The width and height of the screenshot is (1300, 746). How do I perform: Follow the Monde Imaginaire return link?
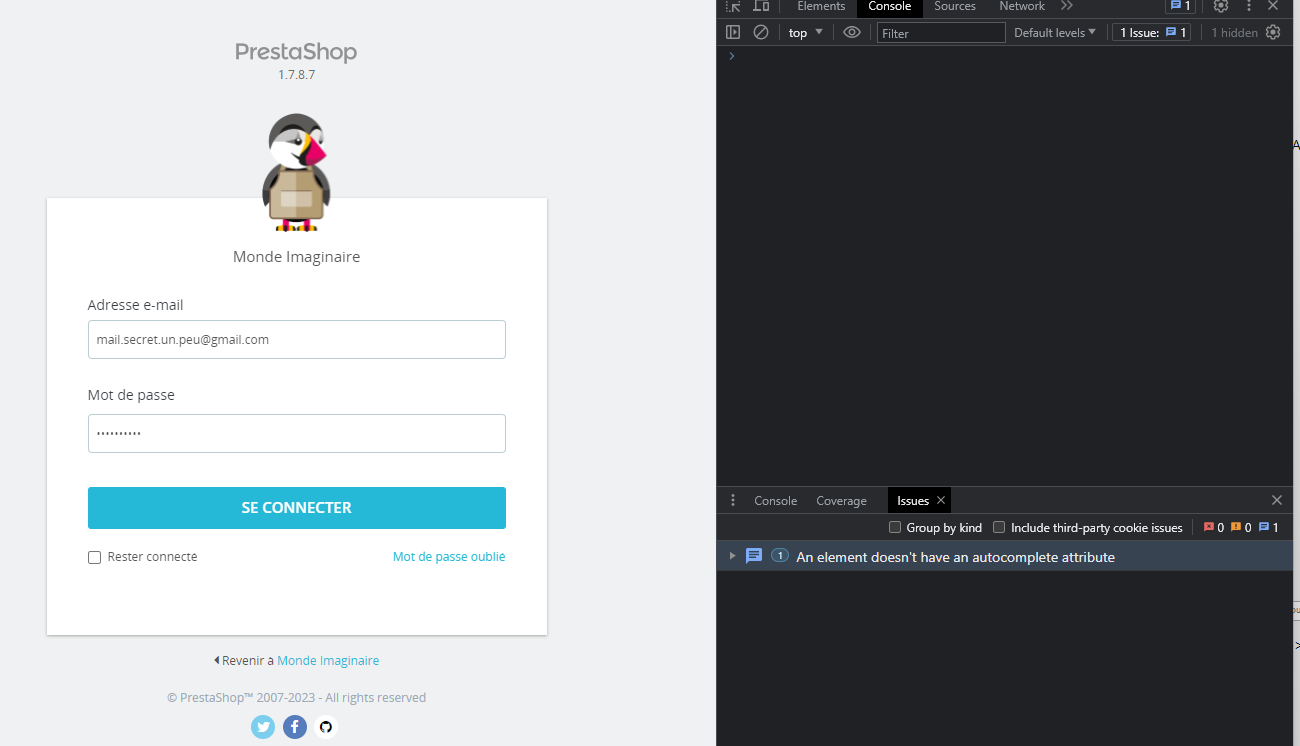[x=328, y=661]
